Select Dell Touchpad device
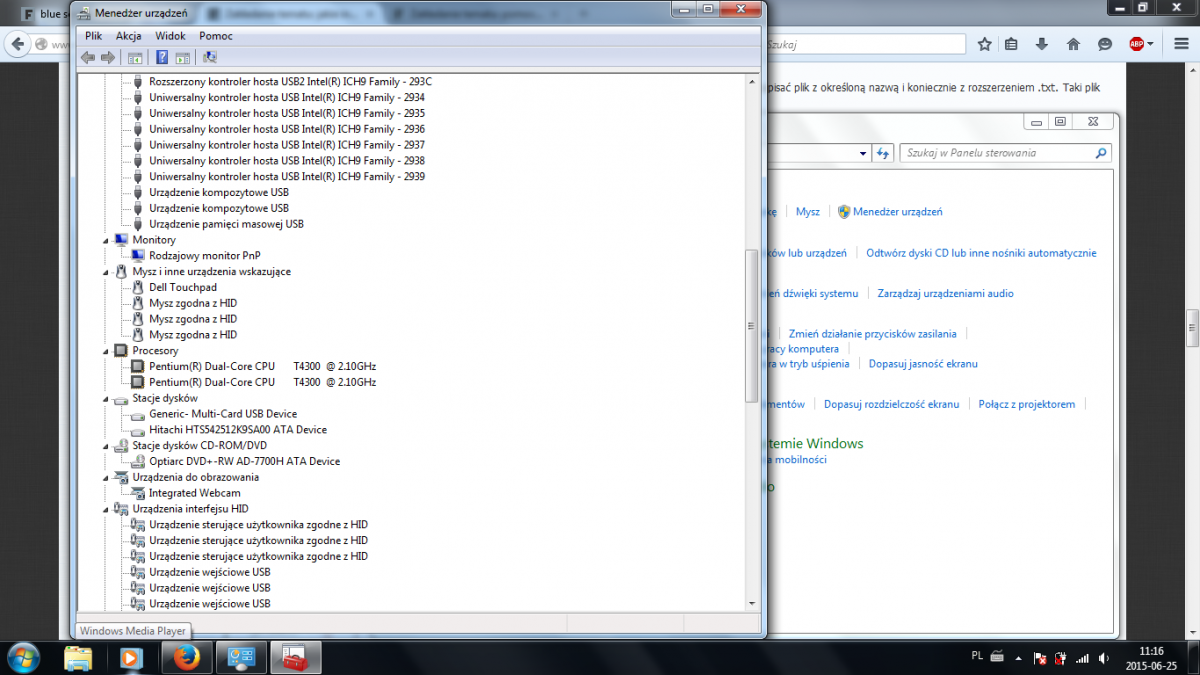This screenshot has width=1200, height=675. tap(183, 287)
